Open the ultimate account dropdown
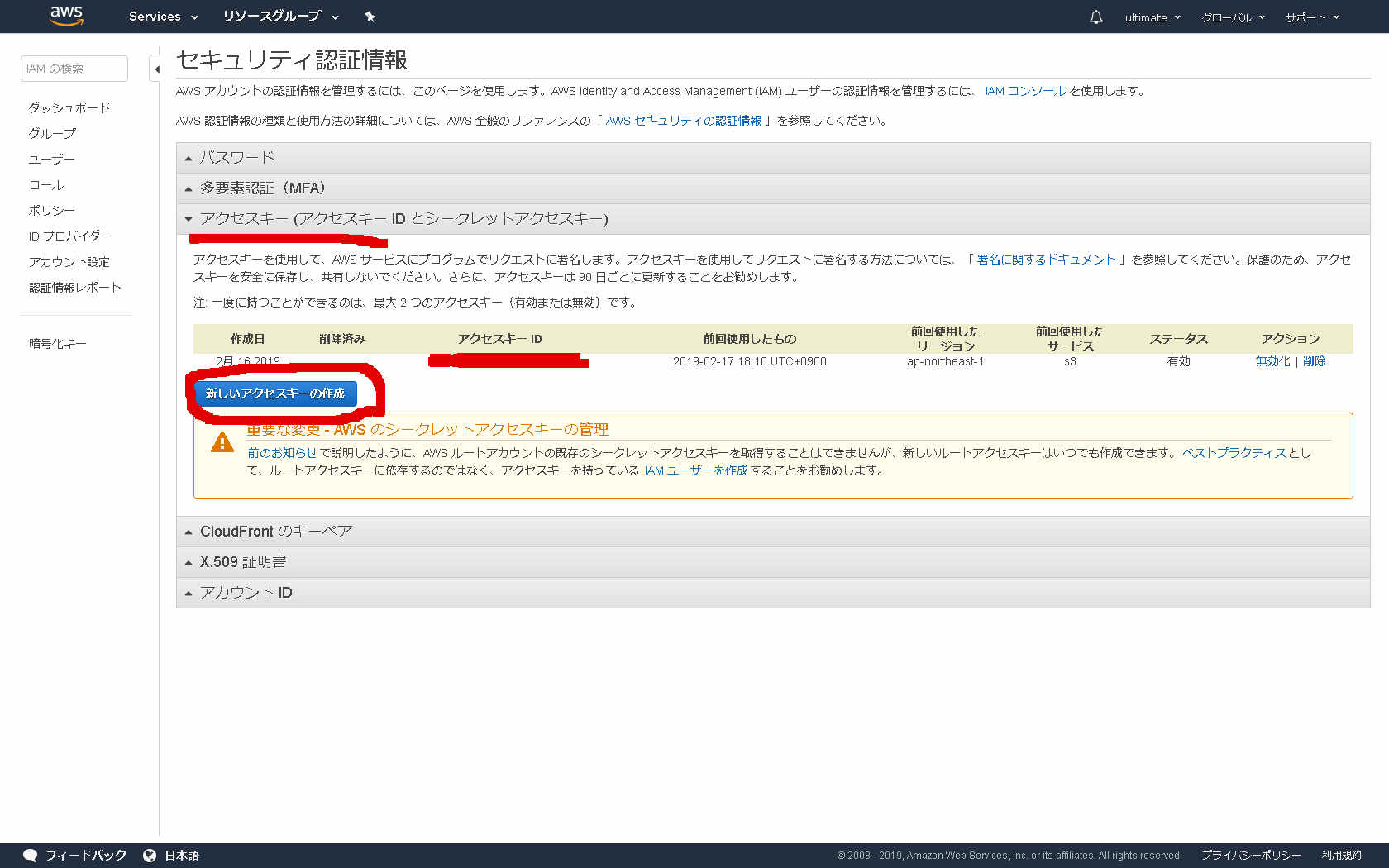 tap(1153, 17)
